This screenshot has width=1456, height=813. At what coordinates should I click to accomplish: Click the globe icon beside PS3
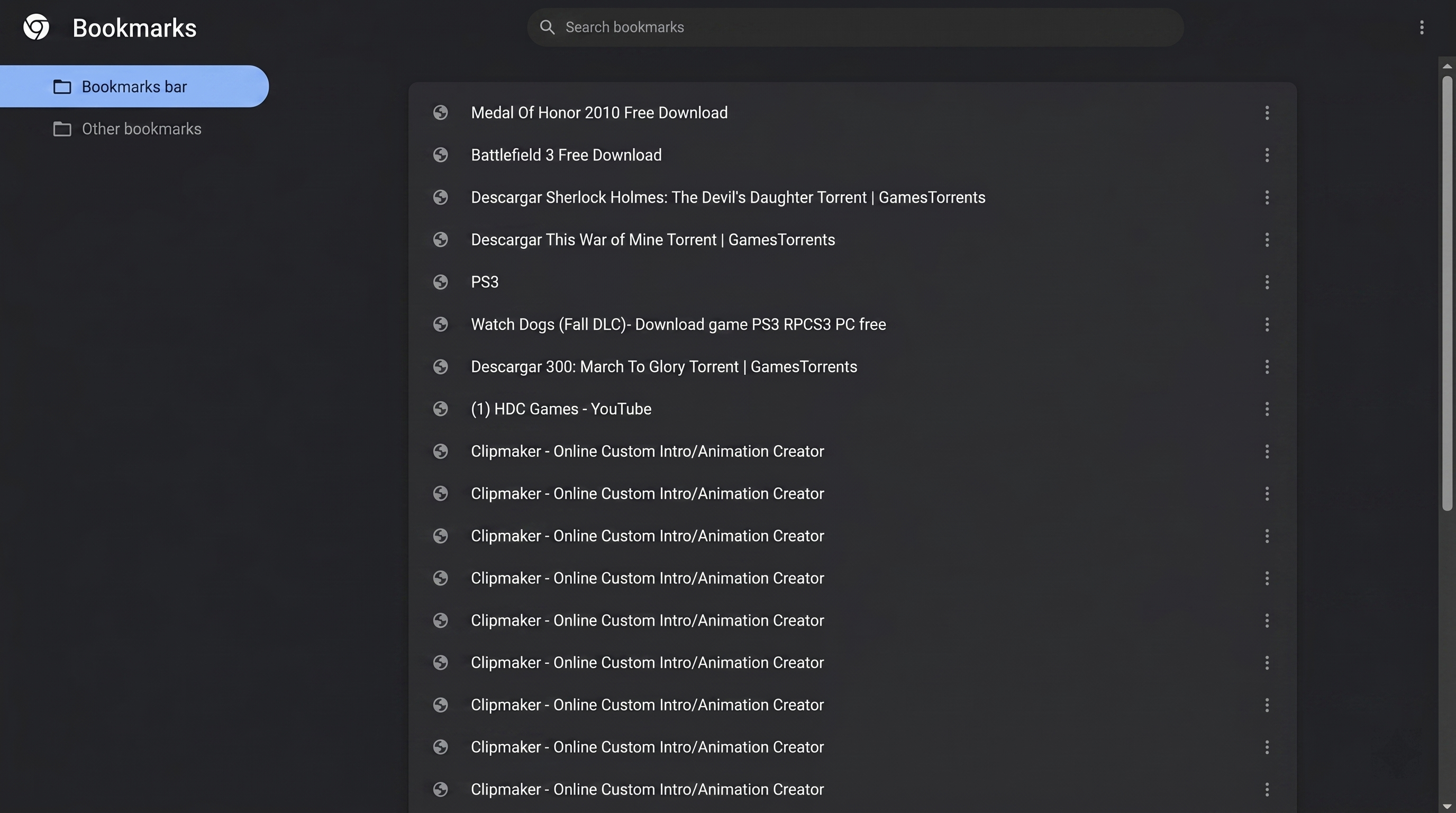440,282
